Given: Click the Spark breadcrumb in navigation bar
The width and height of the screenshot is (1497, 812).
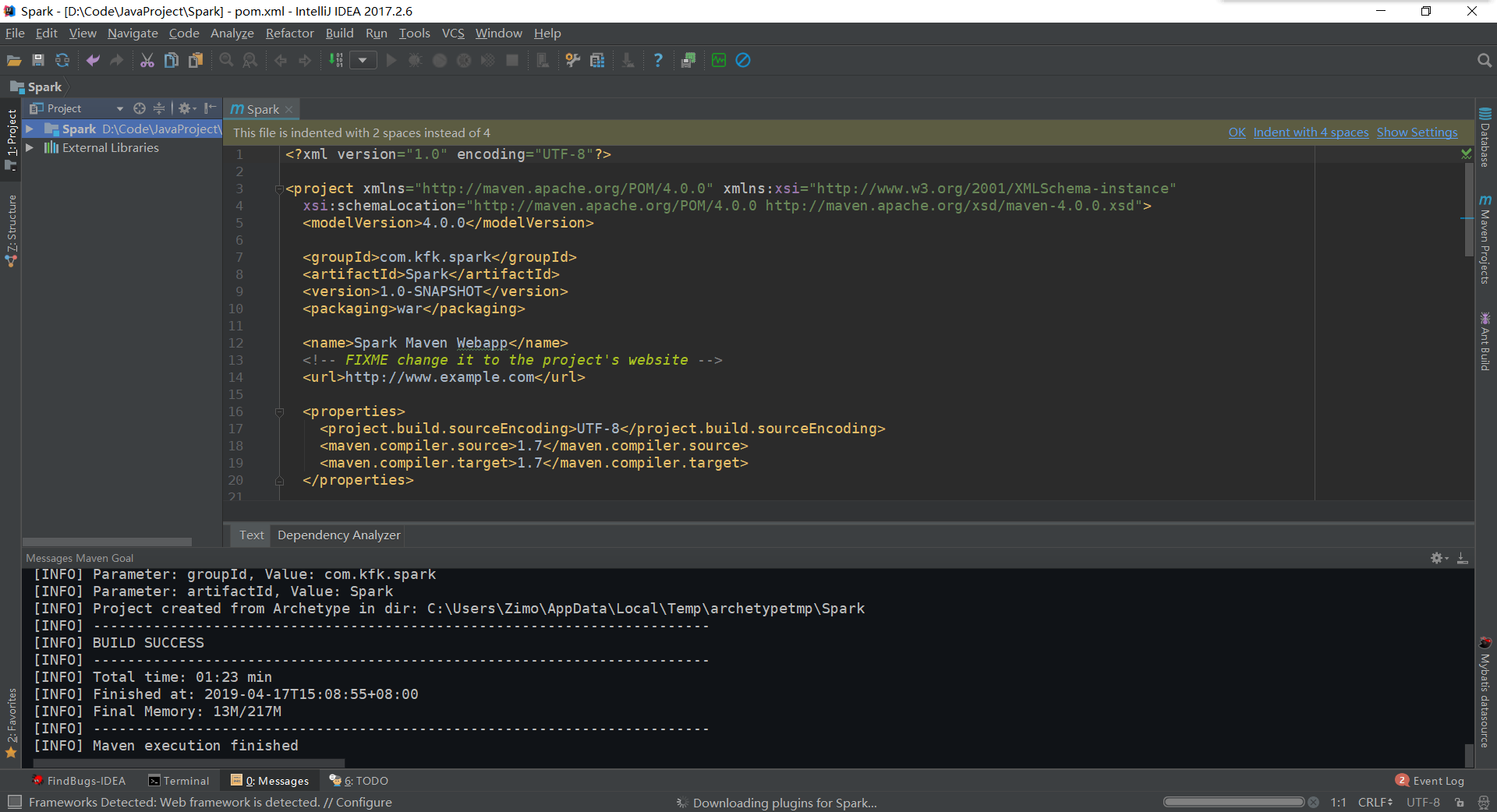Looking at the screenshot, I should click(37, 87).
